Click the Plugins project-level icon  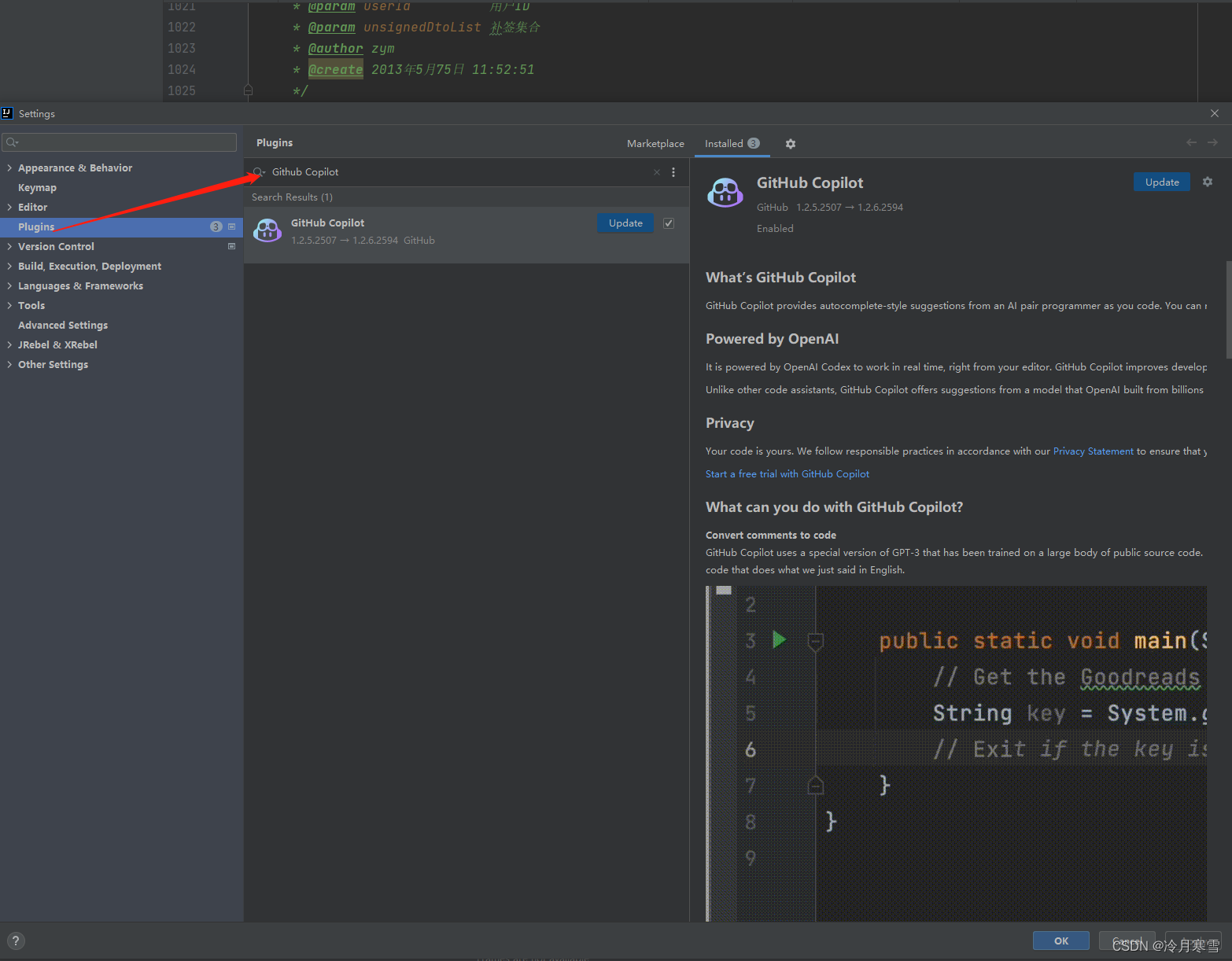click(x=231, y=226)
